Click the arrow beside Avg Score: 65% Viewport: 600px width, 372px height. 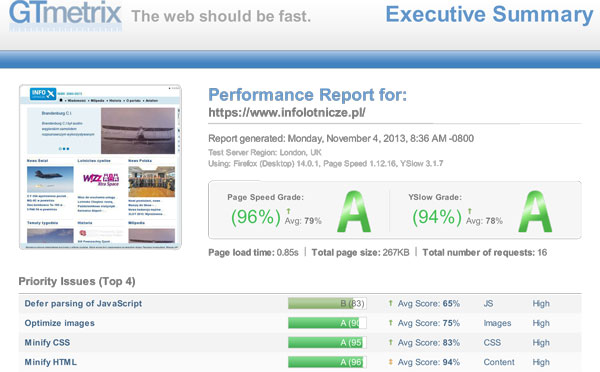point(390,303)
